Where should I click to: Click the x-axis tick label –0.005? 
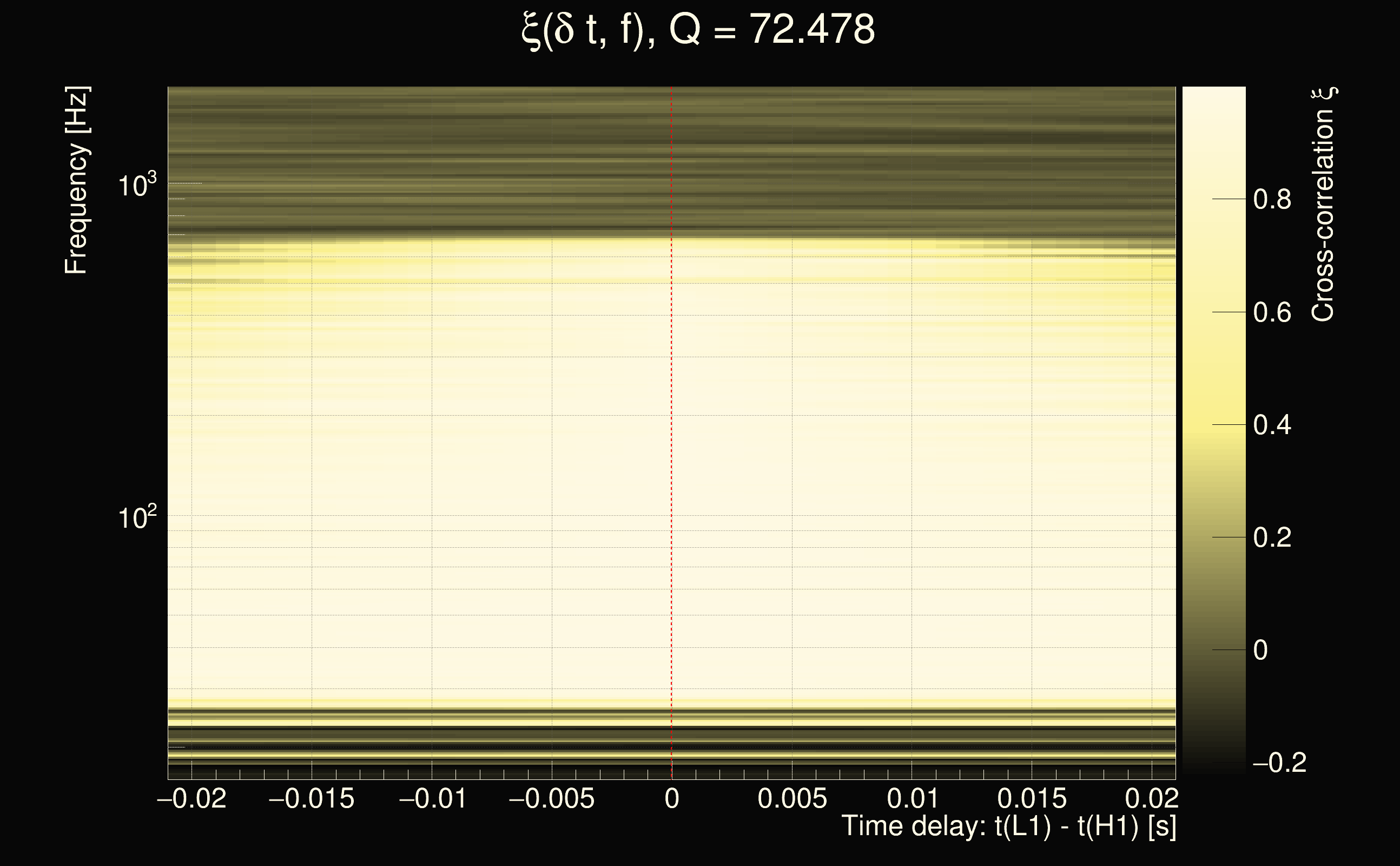click(x=552, y=798)
